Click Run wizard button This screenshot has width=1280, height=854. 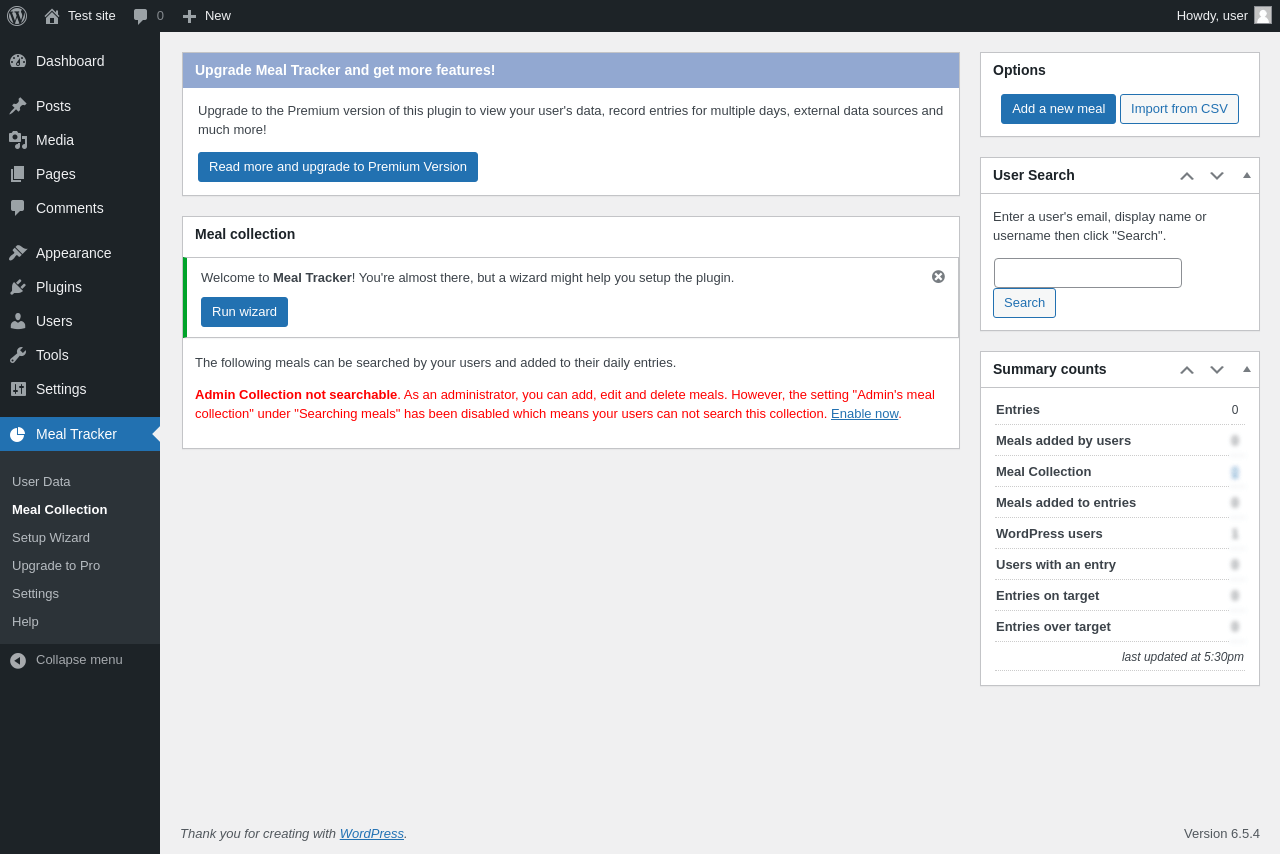(244, 312)
